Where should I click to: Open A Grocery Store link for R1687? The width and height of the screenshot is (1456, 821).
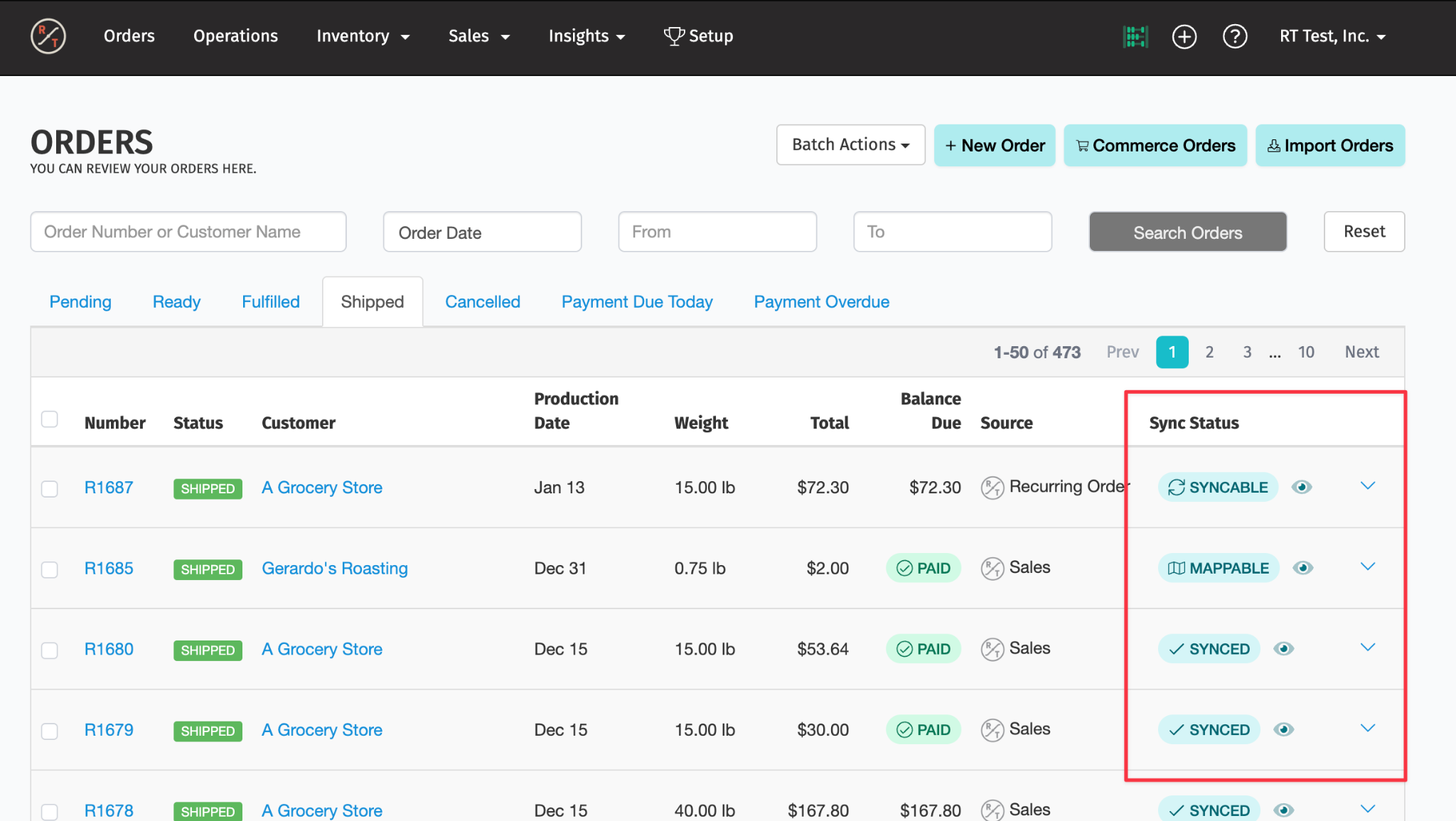click(x=322, y=488)
